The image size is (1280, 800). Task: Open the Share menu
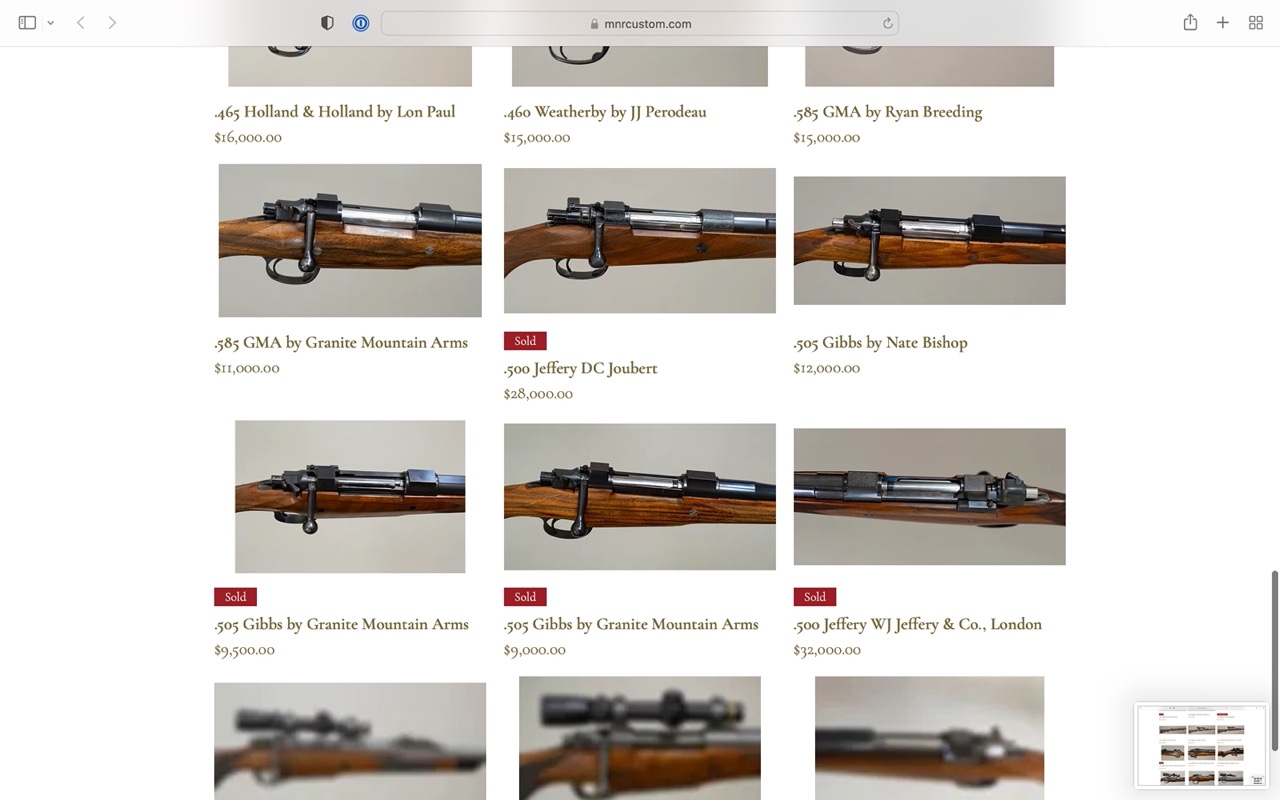[x=1190, y=23]
